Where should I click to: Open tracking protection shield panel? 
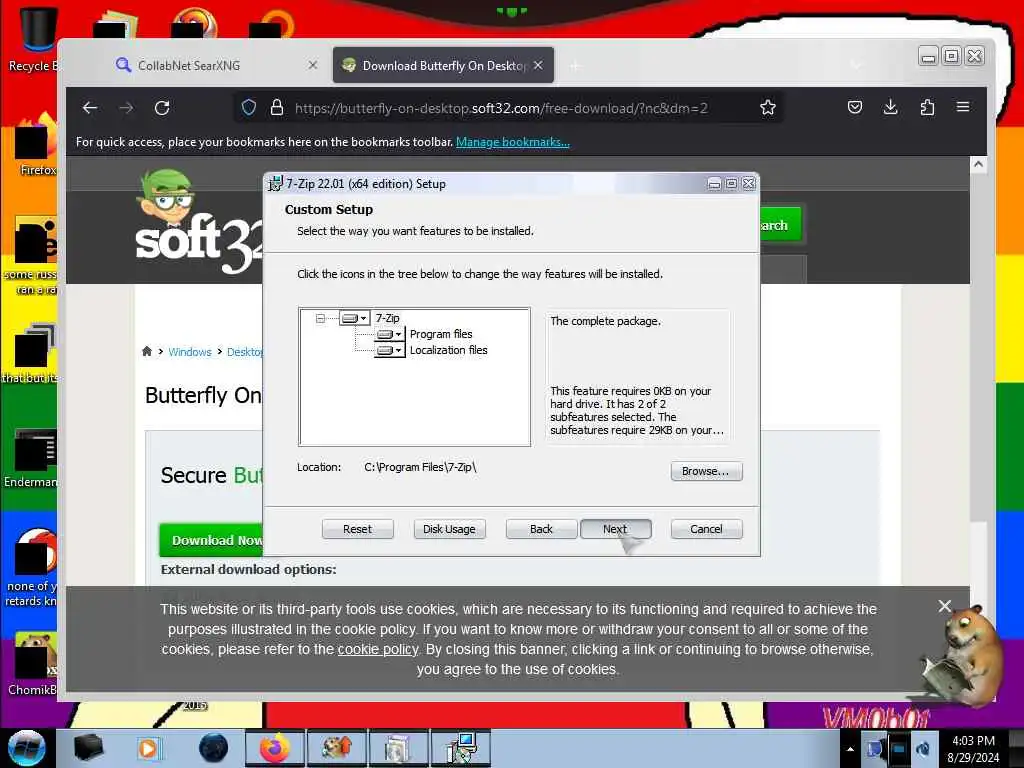click(x=249, y=108)
